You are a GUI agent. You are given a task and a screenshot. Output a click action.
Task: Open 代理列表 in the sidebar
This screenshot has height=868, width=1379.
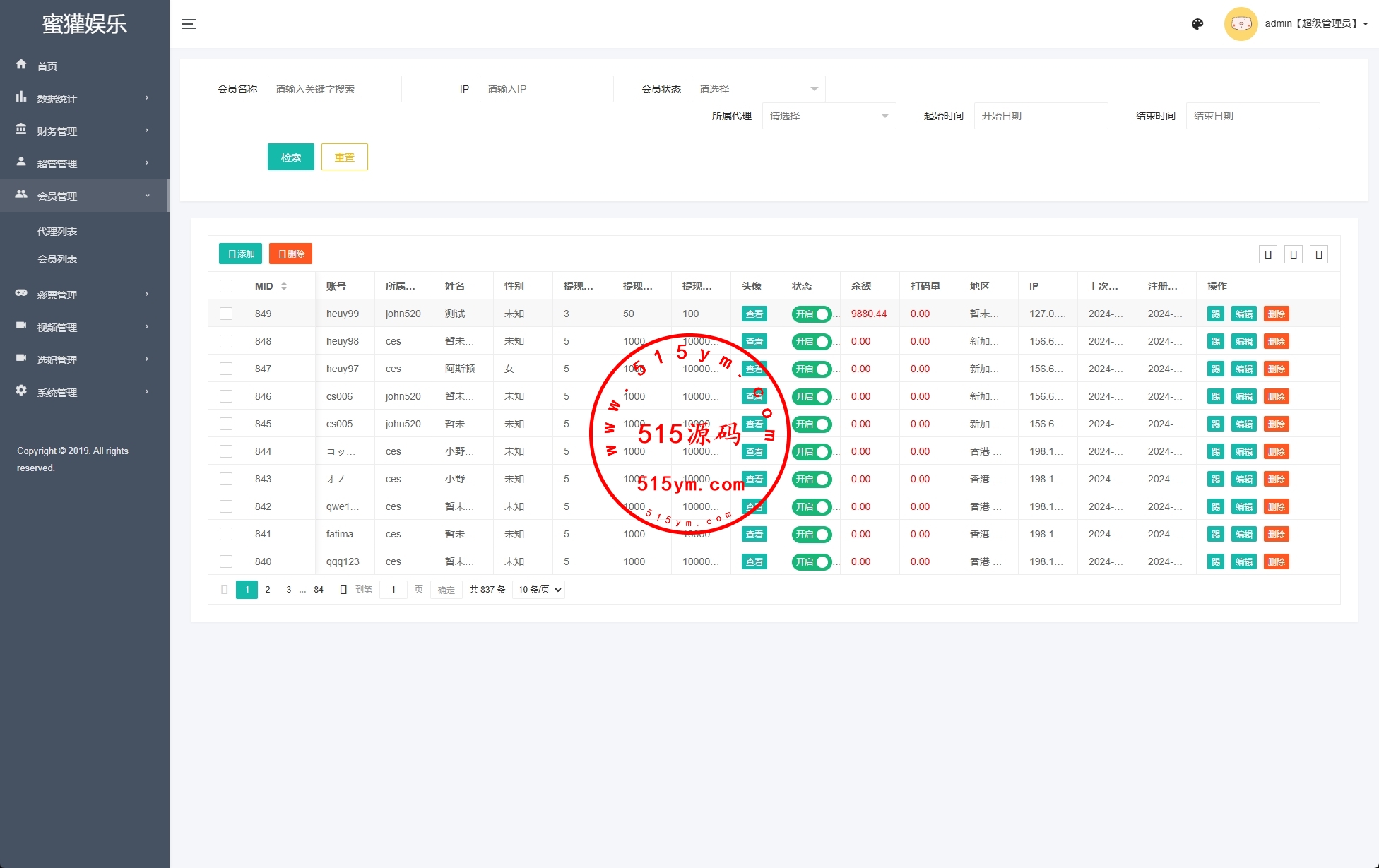57,232
